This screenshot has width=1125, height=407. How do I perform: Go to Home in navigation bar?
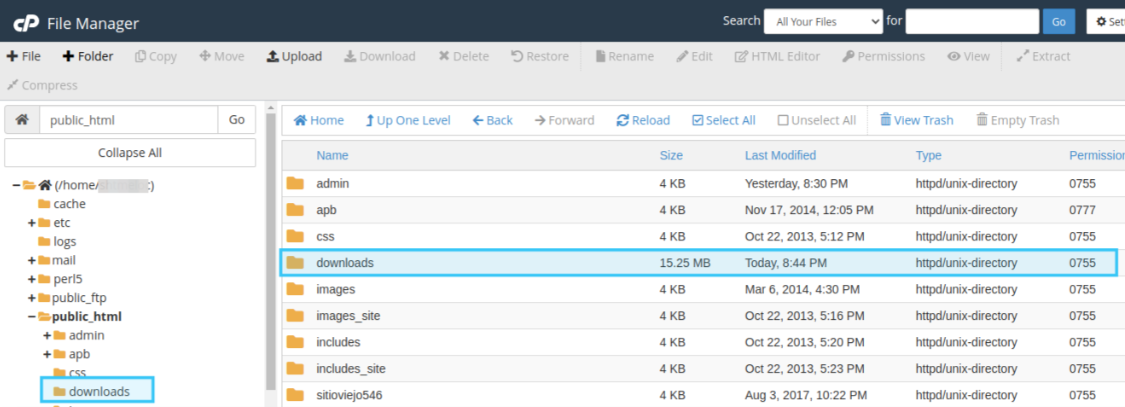[x=319, y=120]
